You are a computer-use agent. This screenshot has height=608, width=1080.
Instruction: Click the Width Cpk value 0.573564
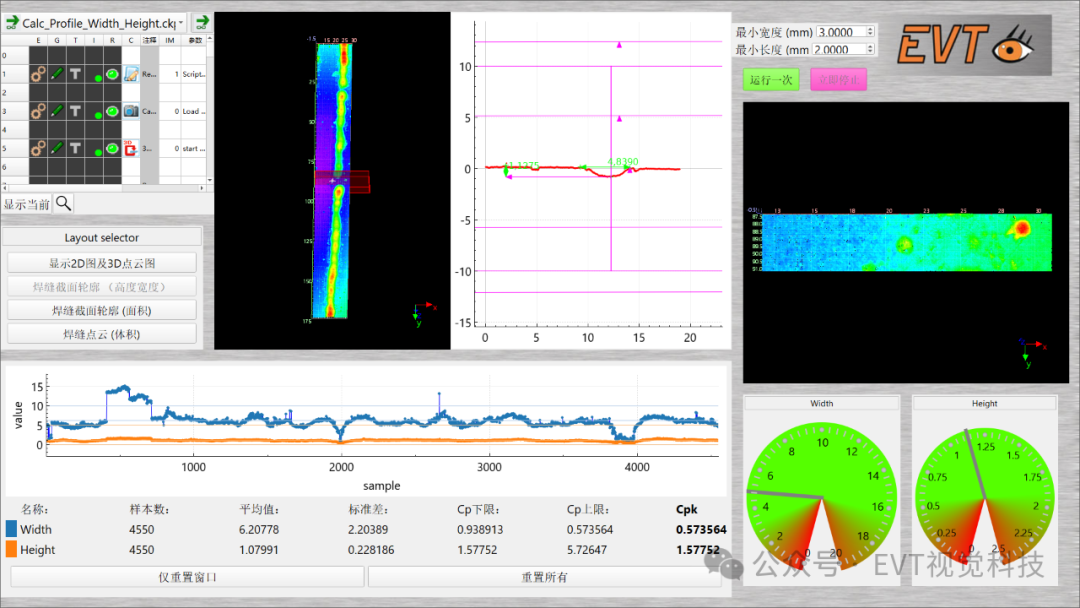700,530
